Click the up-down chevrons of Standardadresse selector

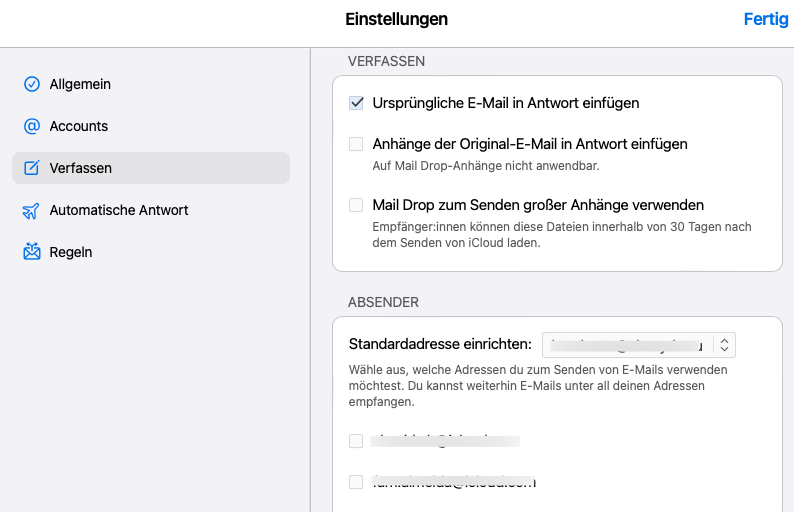(x=726, y=345)
